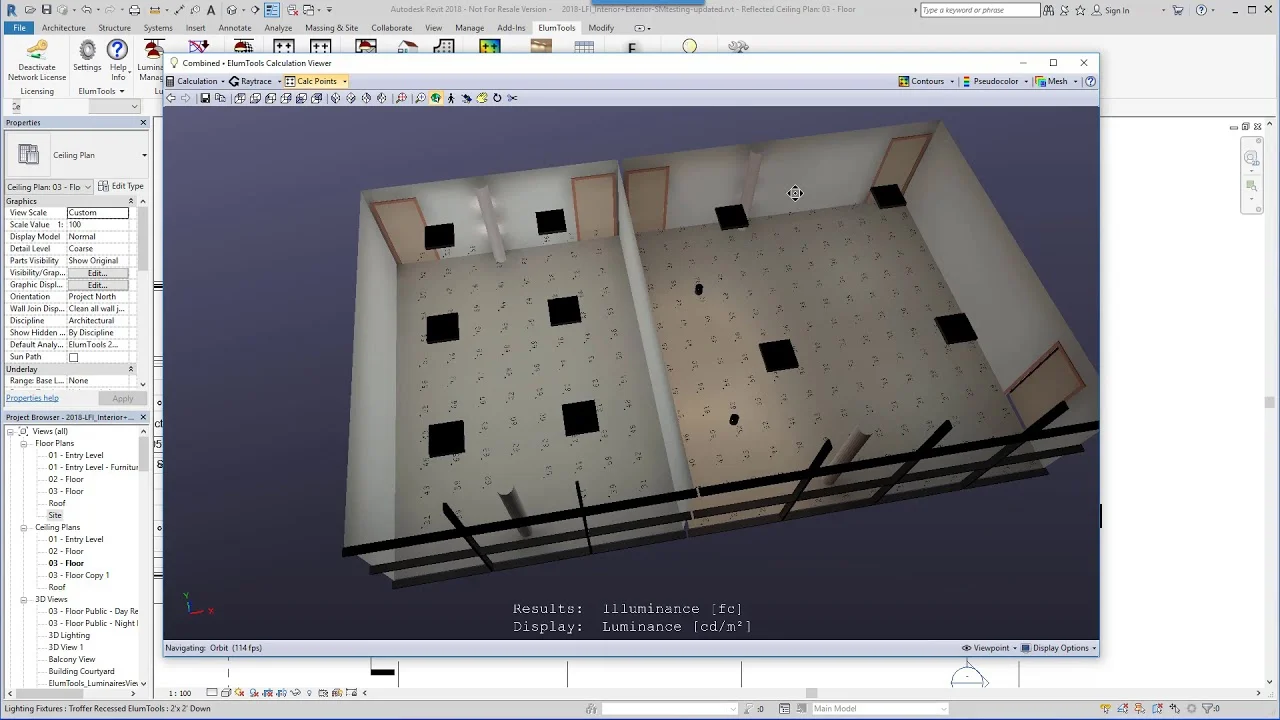Open the Display Options dropdown
The height and width of the screenshot is (720, 1280).
pos(1058,648)
